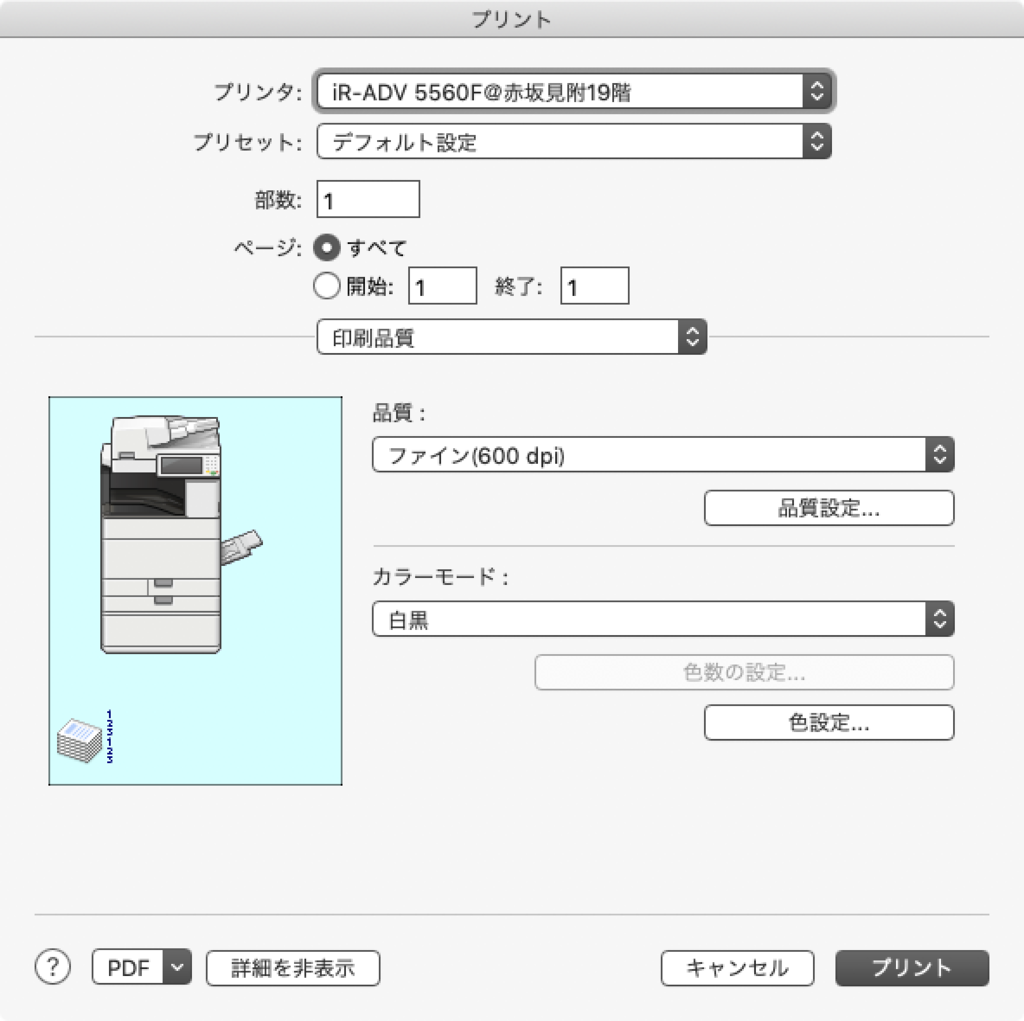Click the 色設定... button

click(829, 722)
